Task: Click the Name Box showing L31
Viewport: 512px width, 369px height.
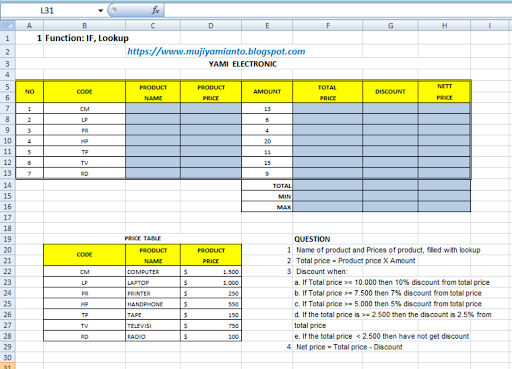Action: [x=48, y=11]
